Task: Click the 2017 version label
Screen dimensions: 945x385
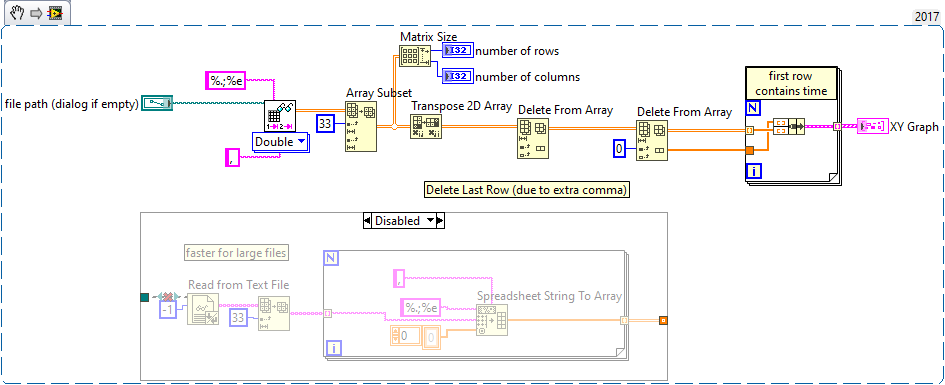Action: [x=928, y=16]
